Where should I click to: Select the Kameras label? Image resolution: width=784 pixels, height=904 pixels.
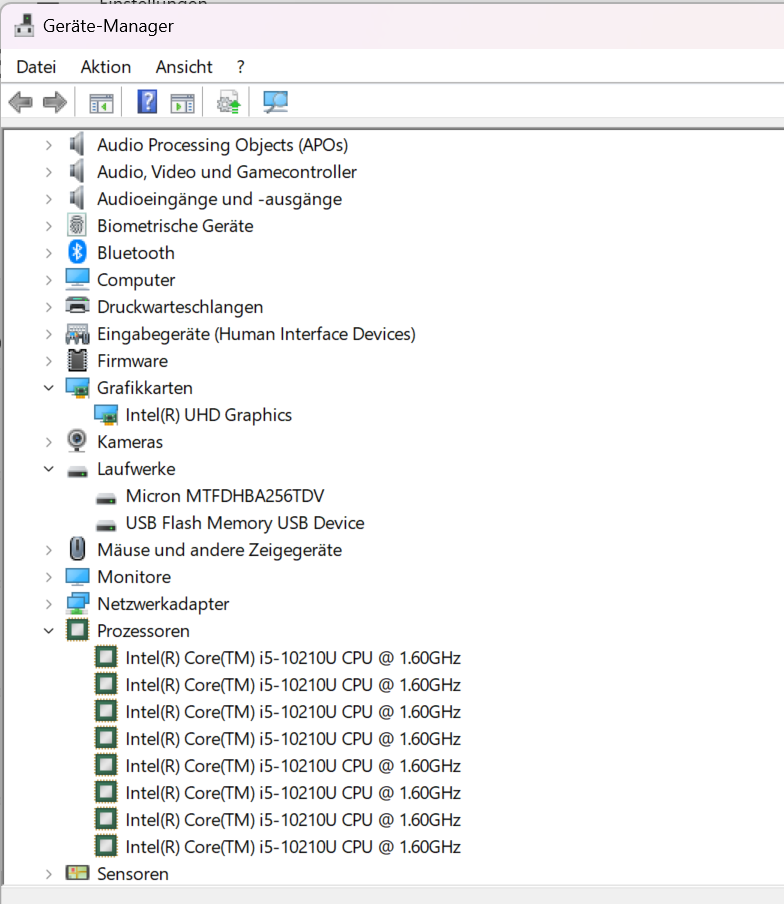coord(130,442)
